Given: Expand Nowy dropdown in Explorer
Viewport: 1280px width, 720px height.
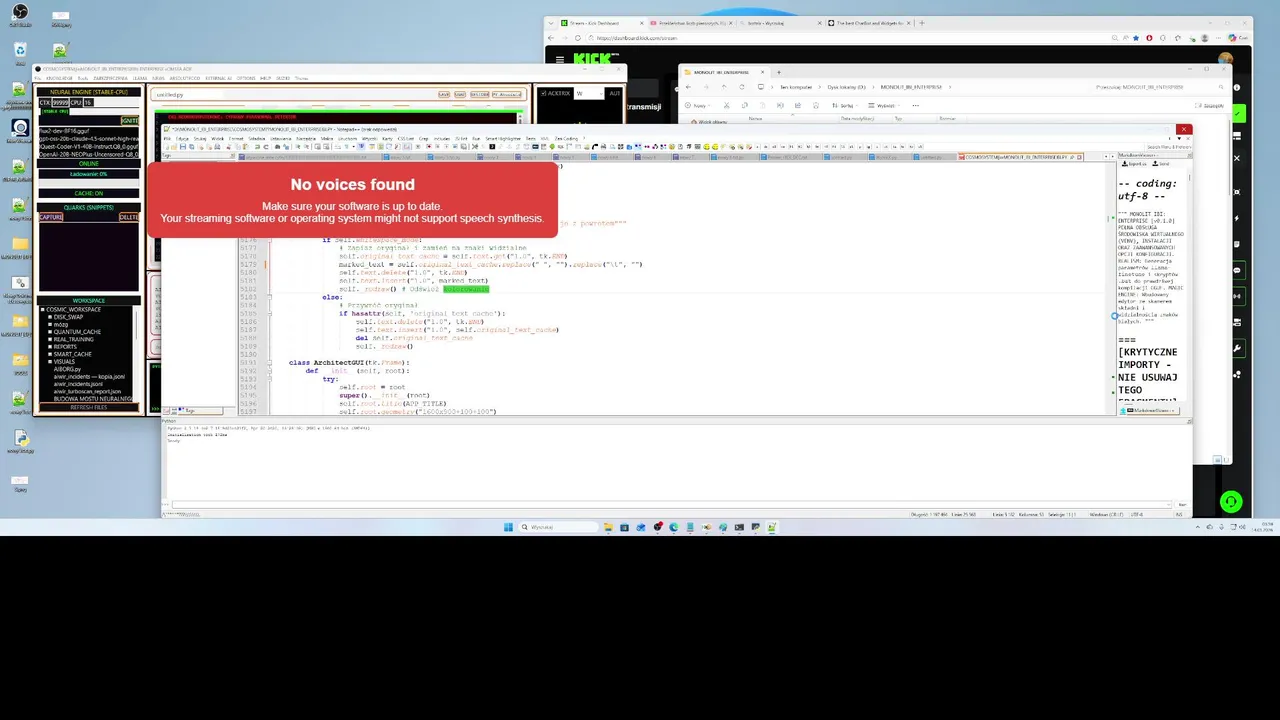Looking at the screenshot, I should 697,105.
